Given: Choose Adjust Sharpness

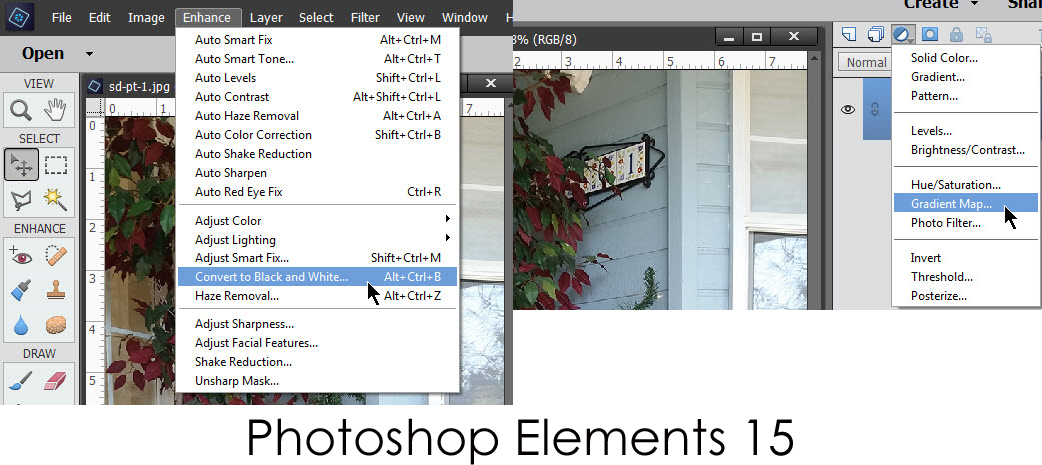Looking at the screenshot, I should click(x=318, y=324).
